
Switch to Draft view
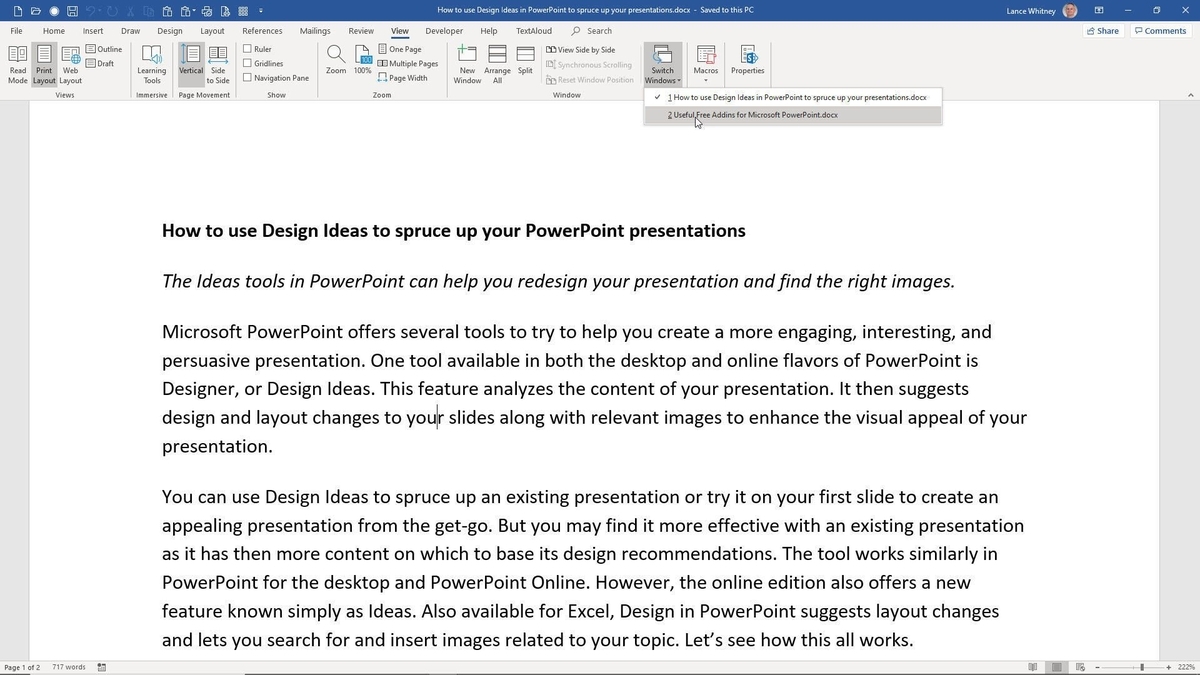(100, 63)
